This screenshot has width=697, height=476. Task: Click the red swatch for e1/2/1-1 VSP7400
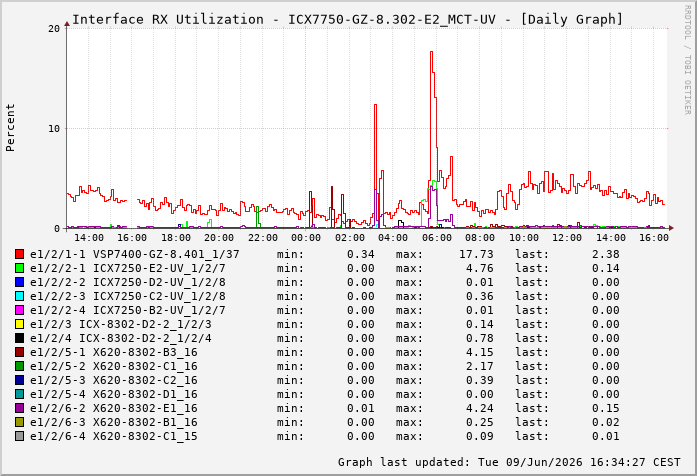click(x=19, y=254)
